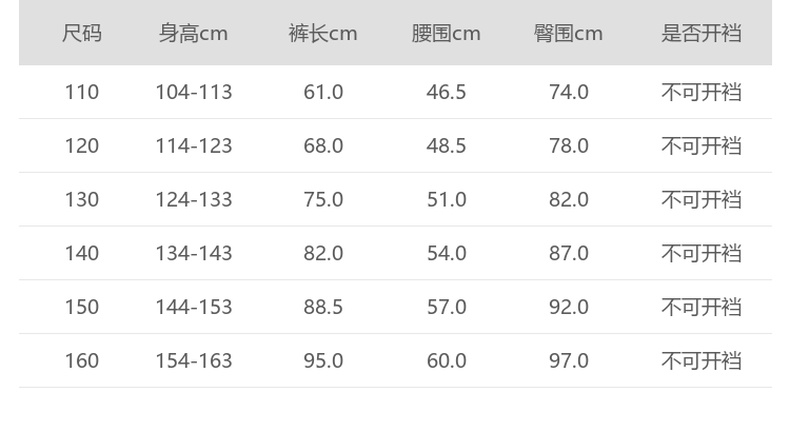
Task: Click the 臀围cm column header
Action: tap(568, 34)
